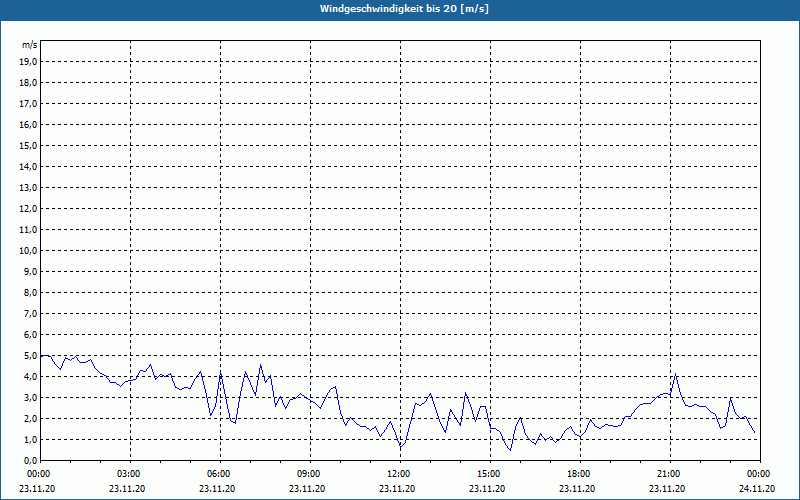Viewport: 800px width, 500px height.
Task: Click the 12:00 time axis label
Action: (x=398, y=474)
